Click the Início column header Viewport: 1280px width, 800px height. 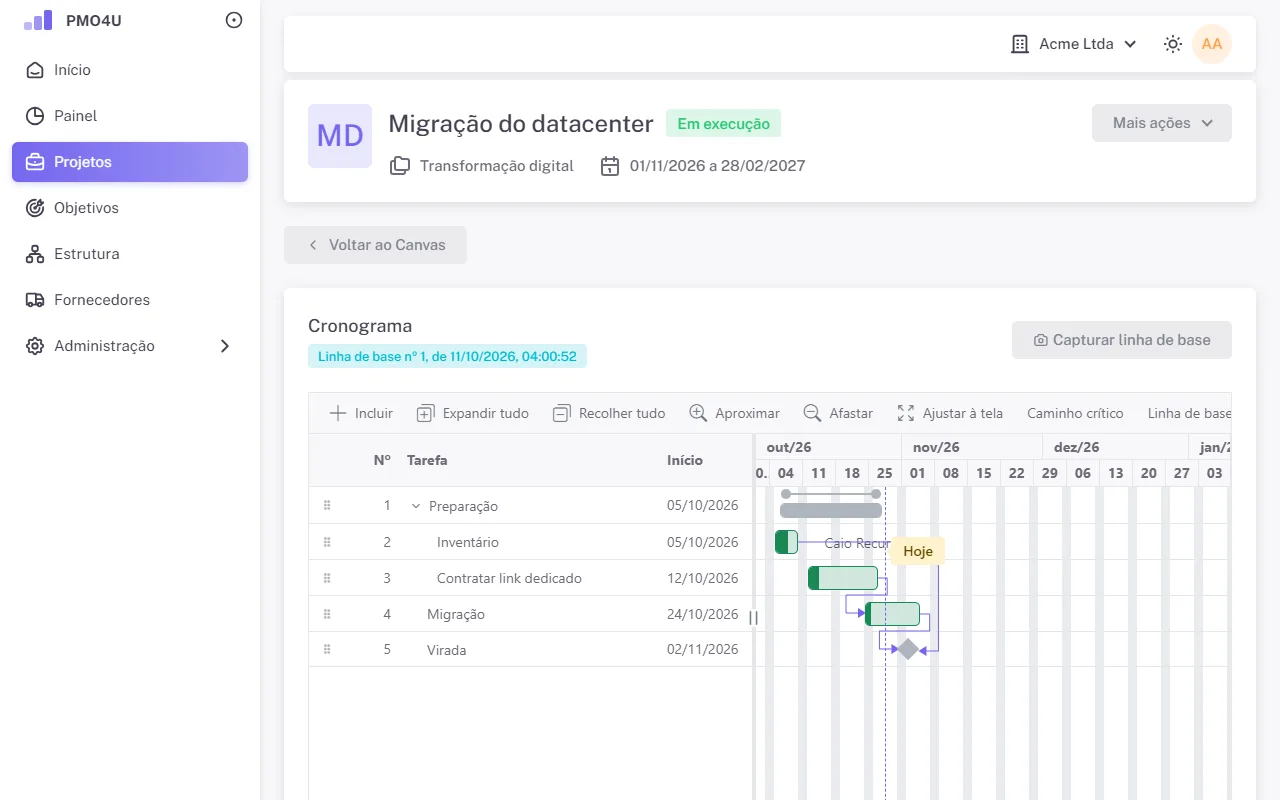coord(685,460)
